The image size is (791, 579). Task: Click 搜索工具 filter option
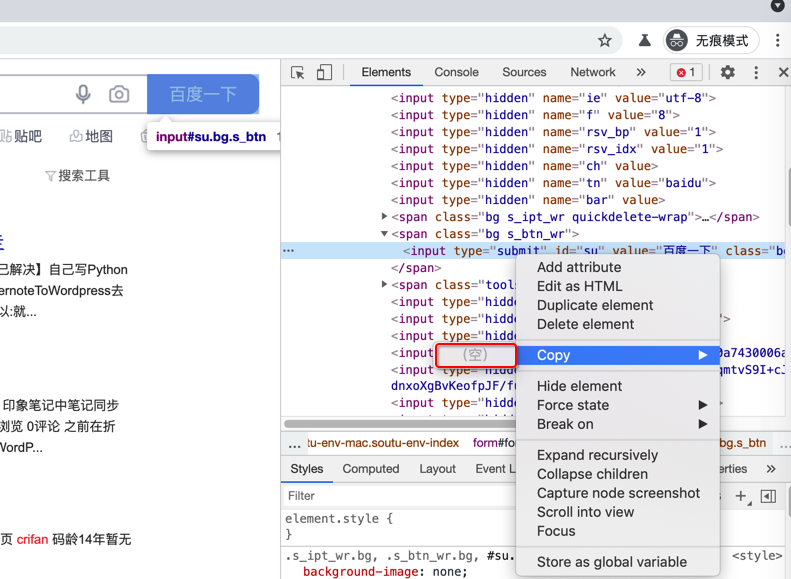78,176
